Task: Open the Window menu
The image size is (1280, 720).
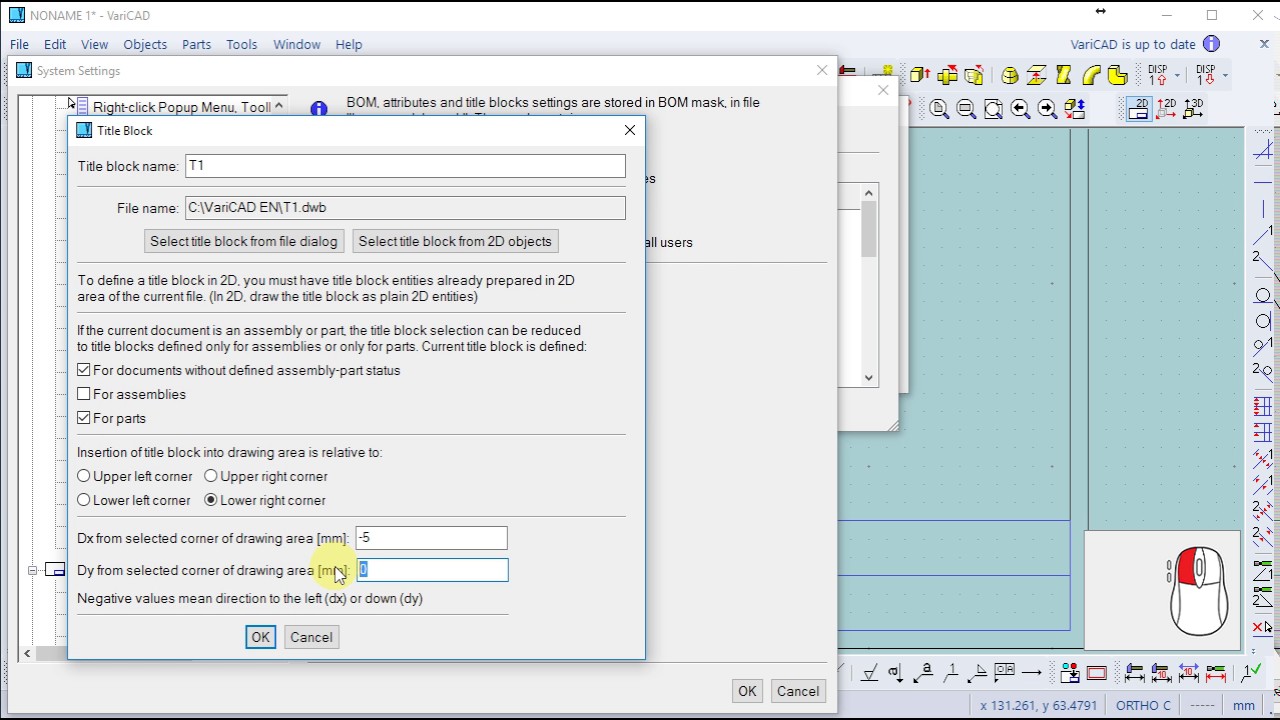Action: click(297, 44)
